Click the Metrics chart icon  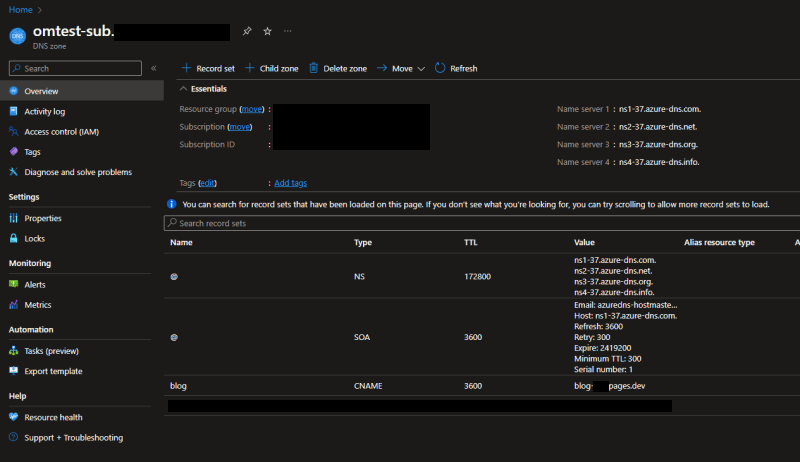tap(14, 304)
